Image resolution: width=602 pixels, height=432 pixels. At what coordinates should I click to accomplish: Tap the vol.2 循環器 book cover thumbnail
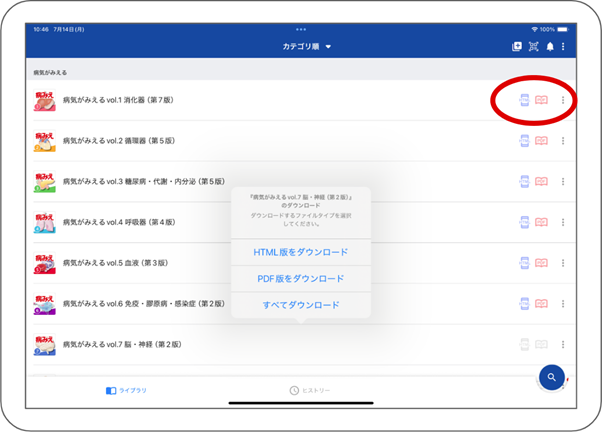coord(43,141)
